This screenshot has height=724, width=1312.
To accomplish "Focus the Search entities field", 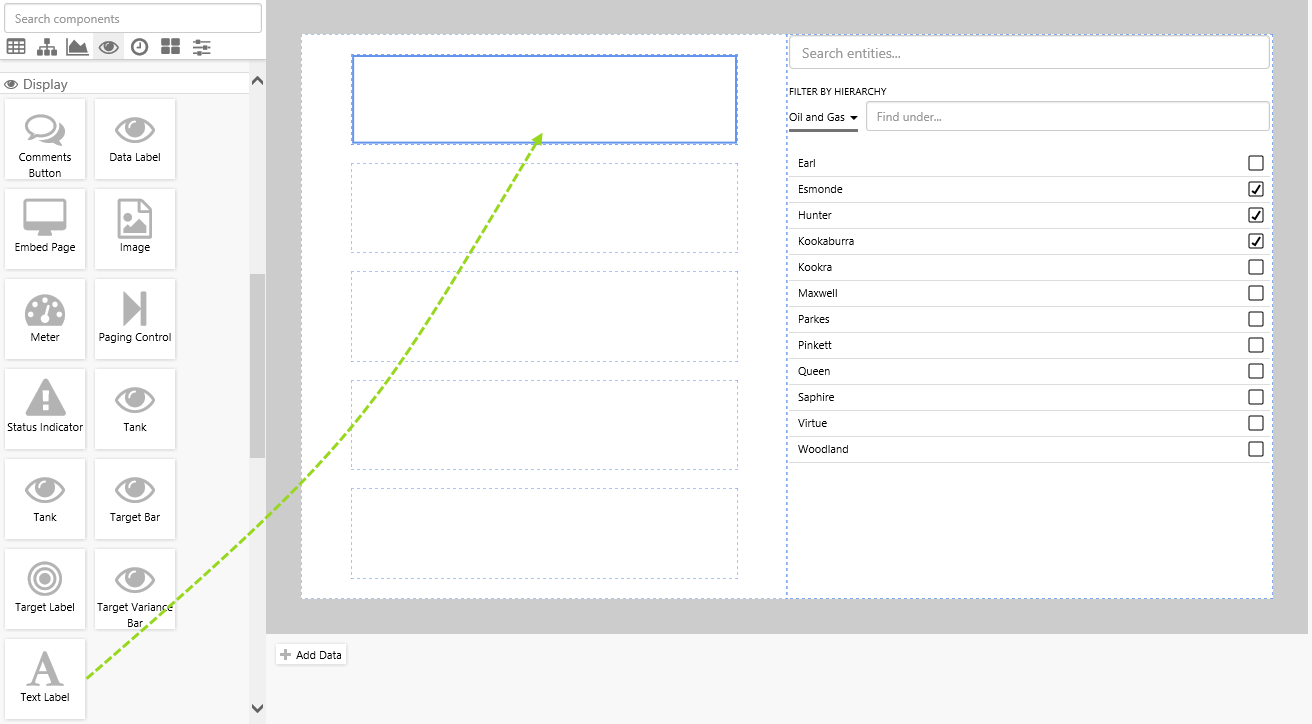I will (1029, 53).
